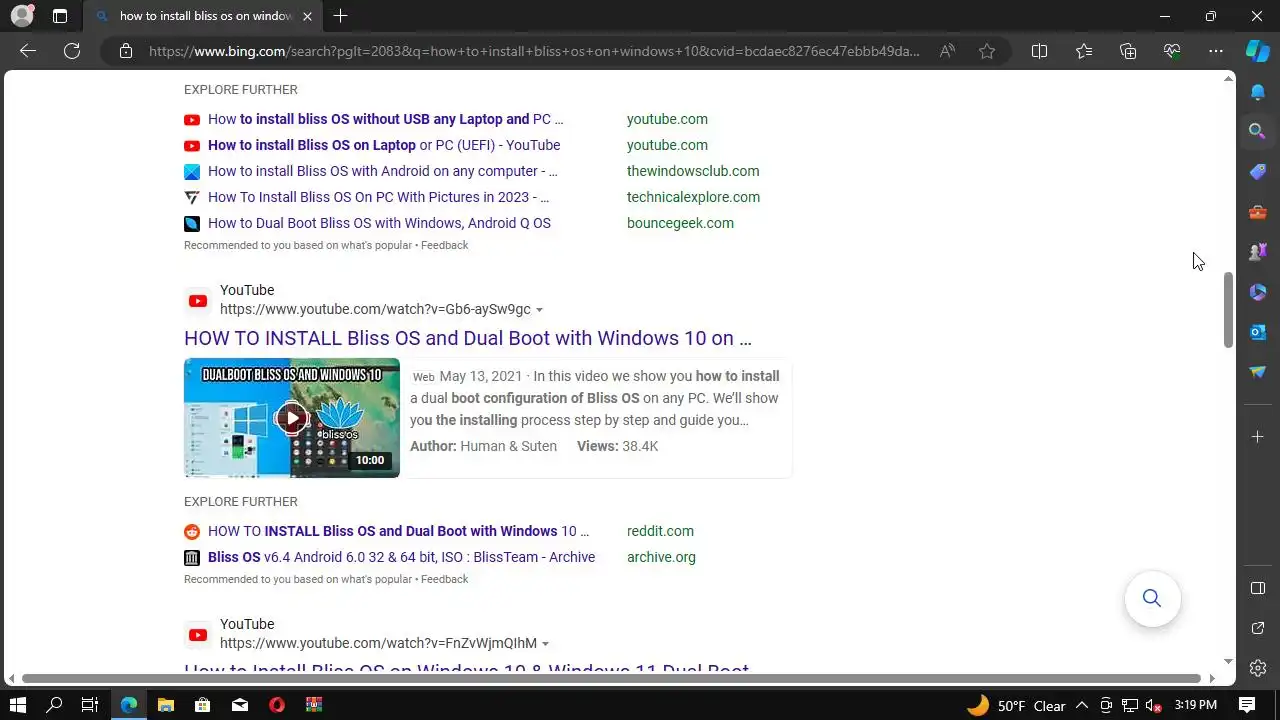The height and width of the screenshot is (720, 1280).
Task: Add this page to favorites star
Action: (987, 51)
